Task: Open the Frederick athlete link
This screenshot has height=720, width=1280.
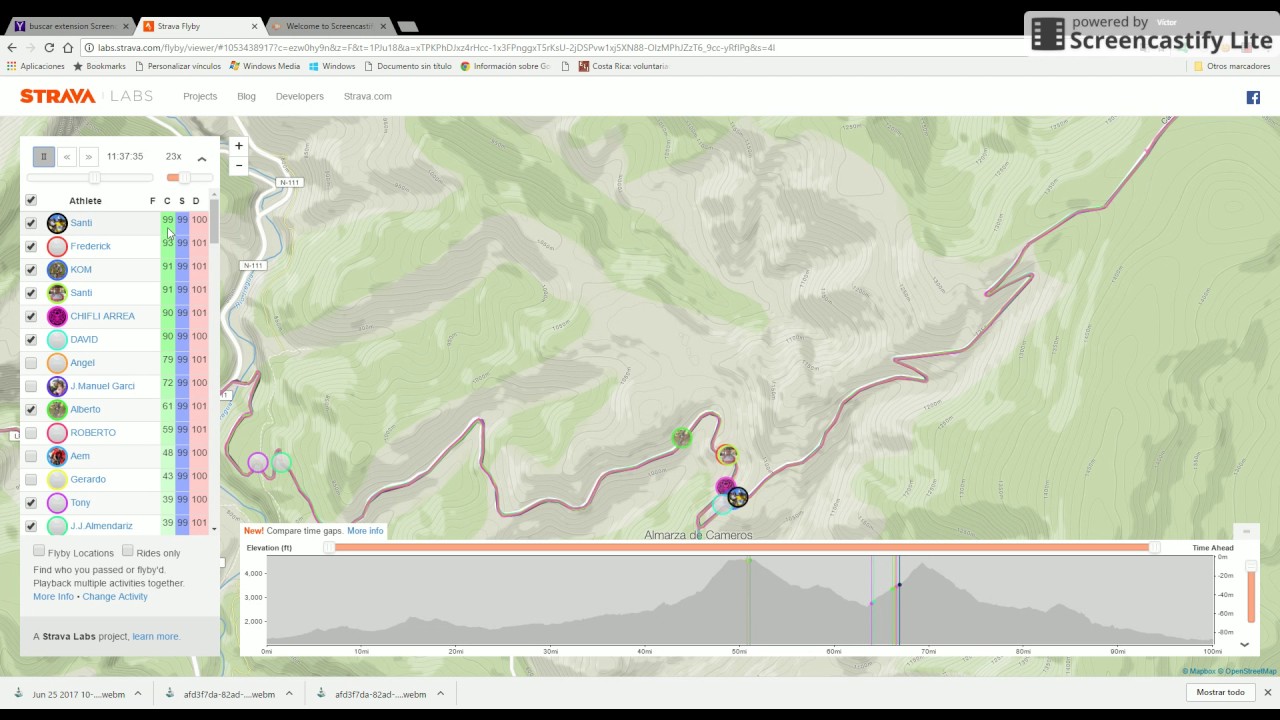Action: [90, 246]
